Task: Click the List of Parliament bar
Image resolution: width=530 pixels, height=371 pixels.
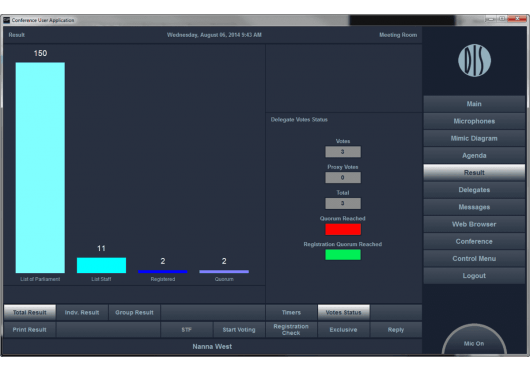Action: [x=40, y=168]
